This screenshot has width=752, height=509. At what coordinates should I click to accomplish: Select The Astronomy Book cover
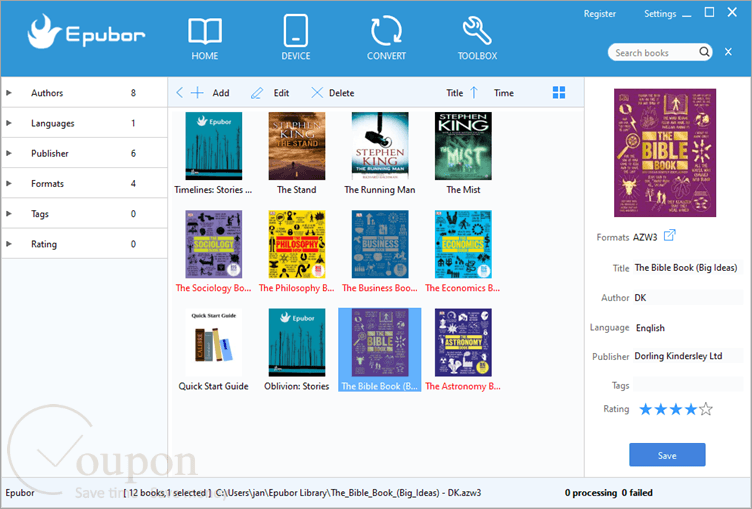(463, 343)
